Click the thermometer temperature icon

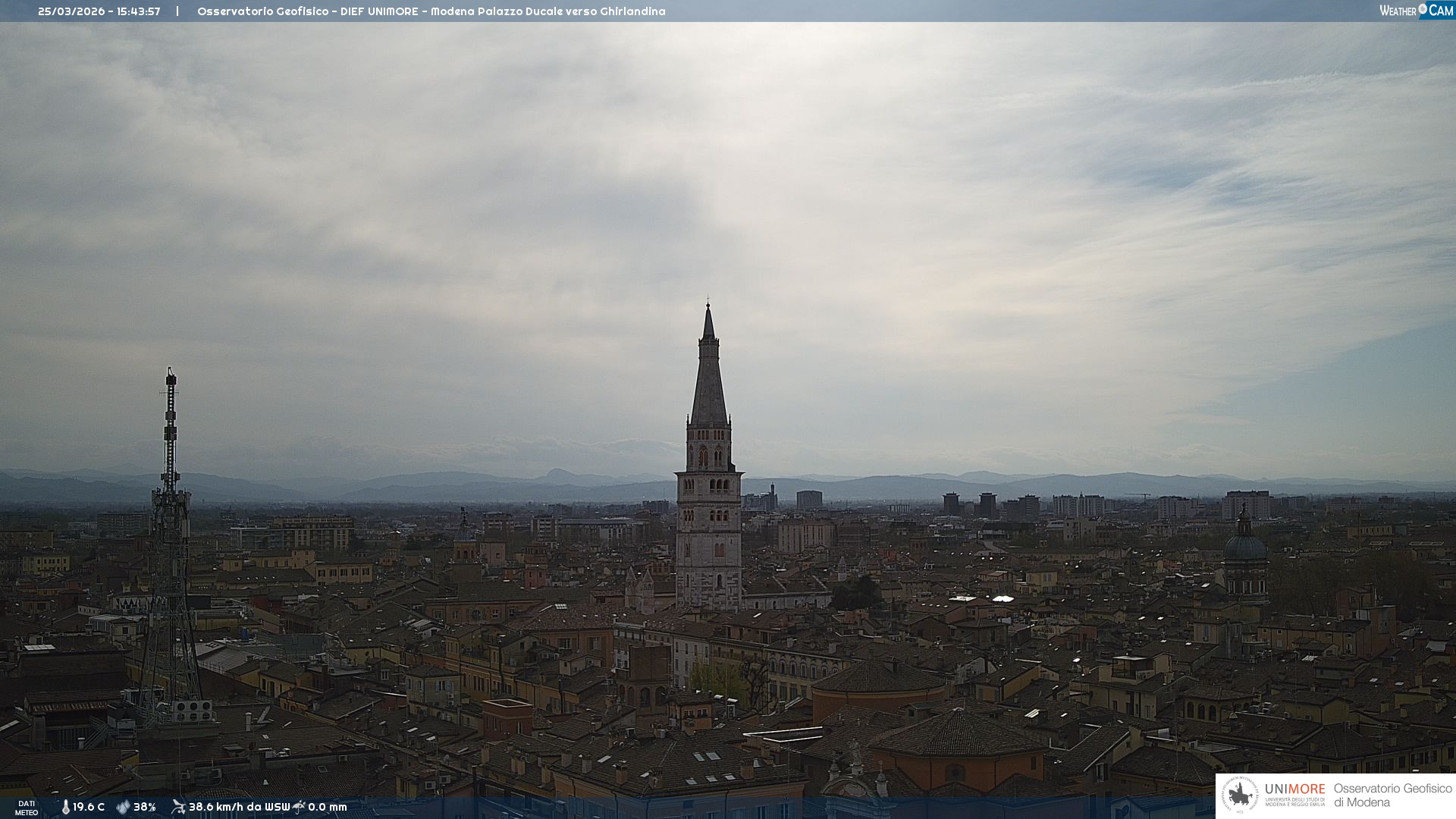coord(65,807)
